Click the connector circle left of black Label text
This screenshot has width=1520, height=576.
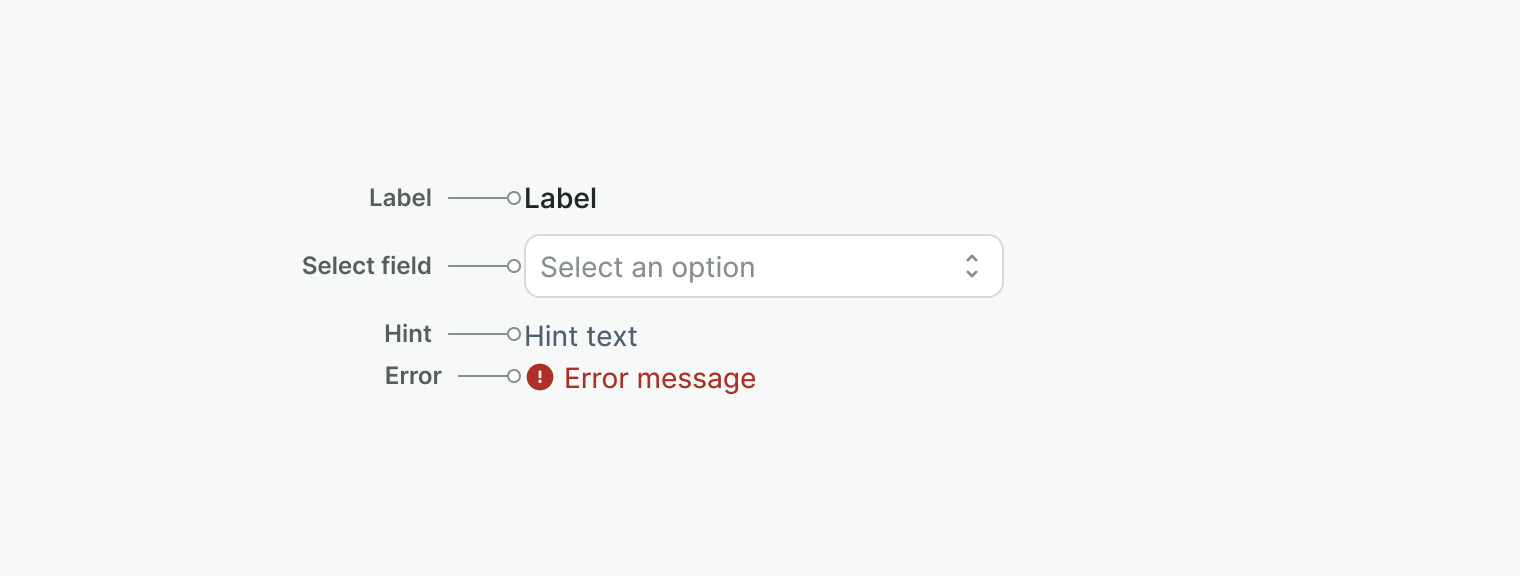514,198
